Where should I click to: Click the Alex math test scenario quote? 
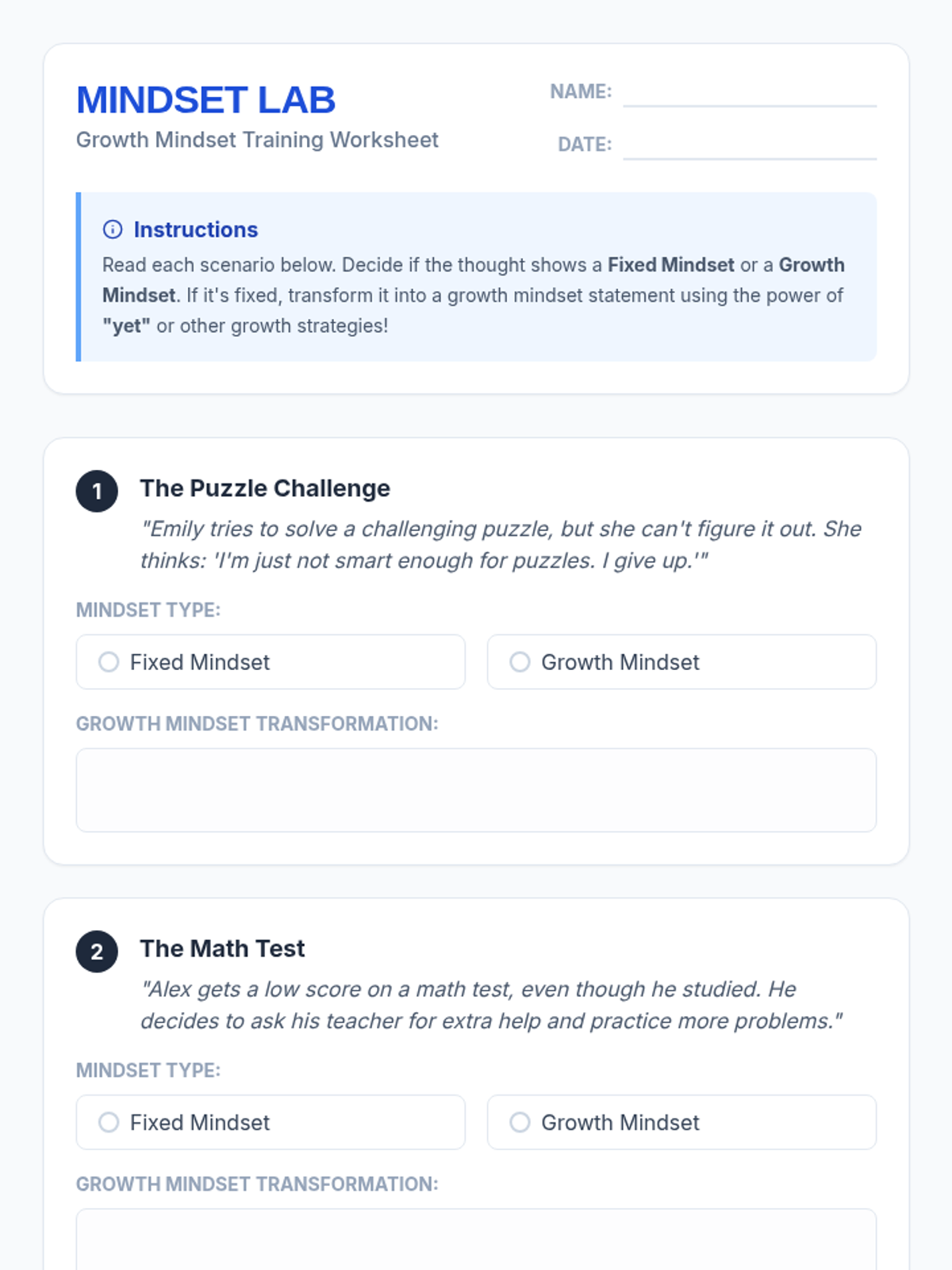490,1005
